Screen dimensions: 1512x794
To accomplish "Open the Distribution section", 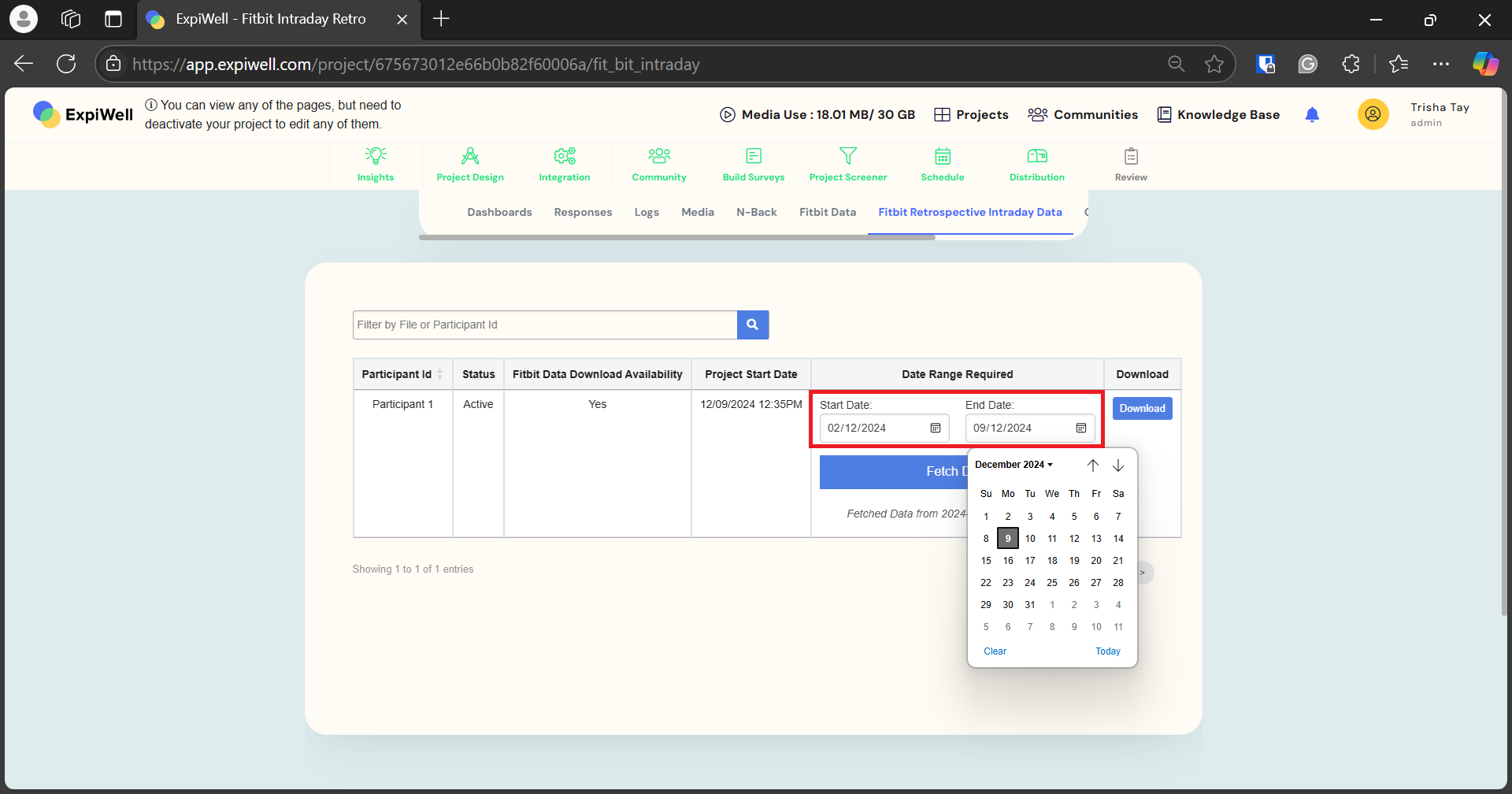I will click(1037, 165).
